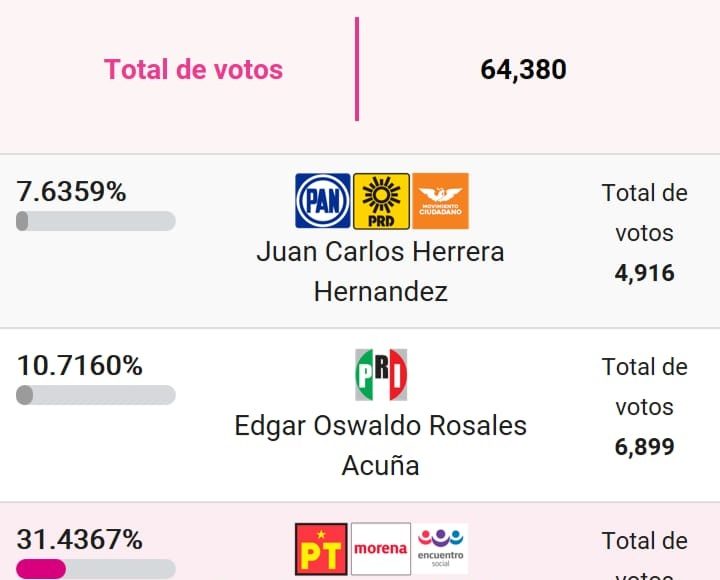Click the 7.6359% progress bar
Screen dimensions: 720x580
pyautogui.click(x=96, y=221)
